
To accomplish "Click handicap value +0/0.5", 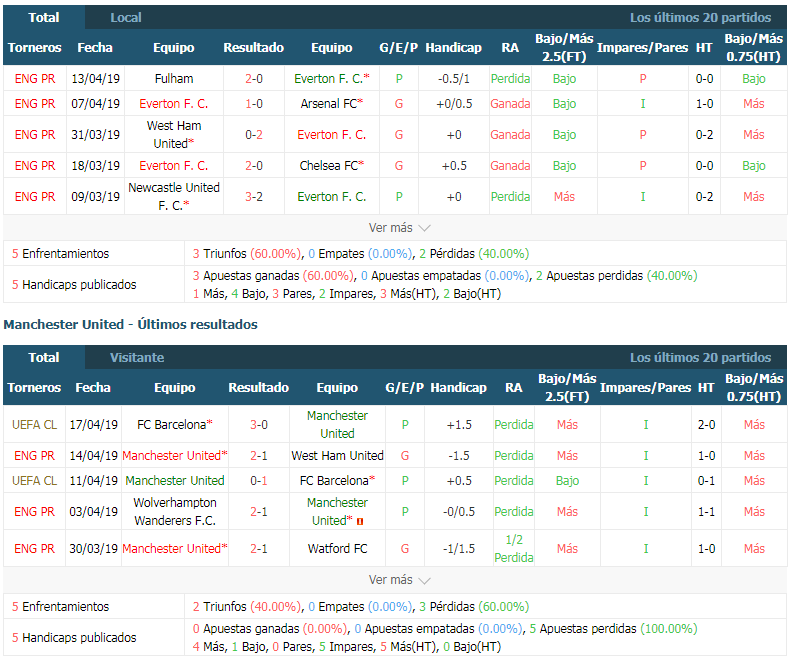I will point(454,104).
